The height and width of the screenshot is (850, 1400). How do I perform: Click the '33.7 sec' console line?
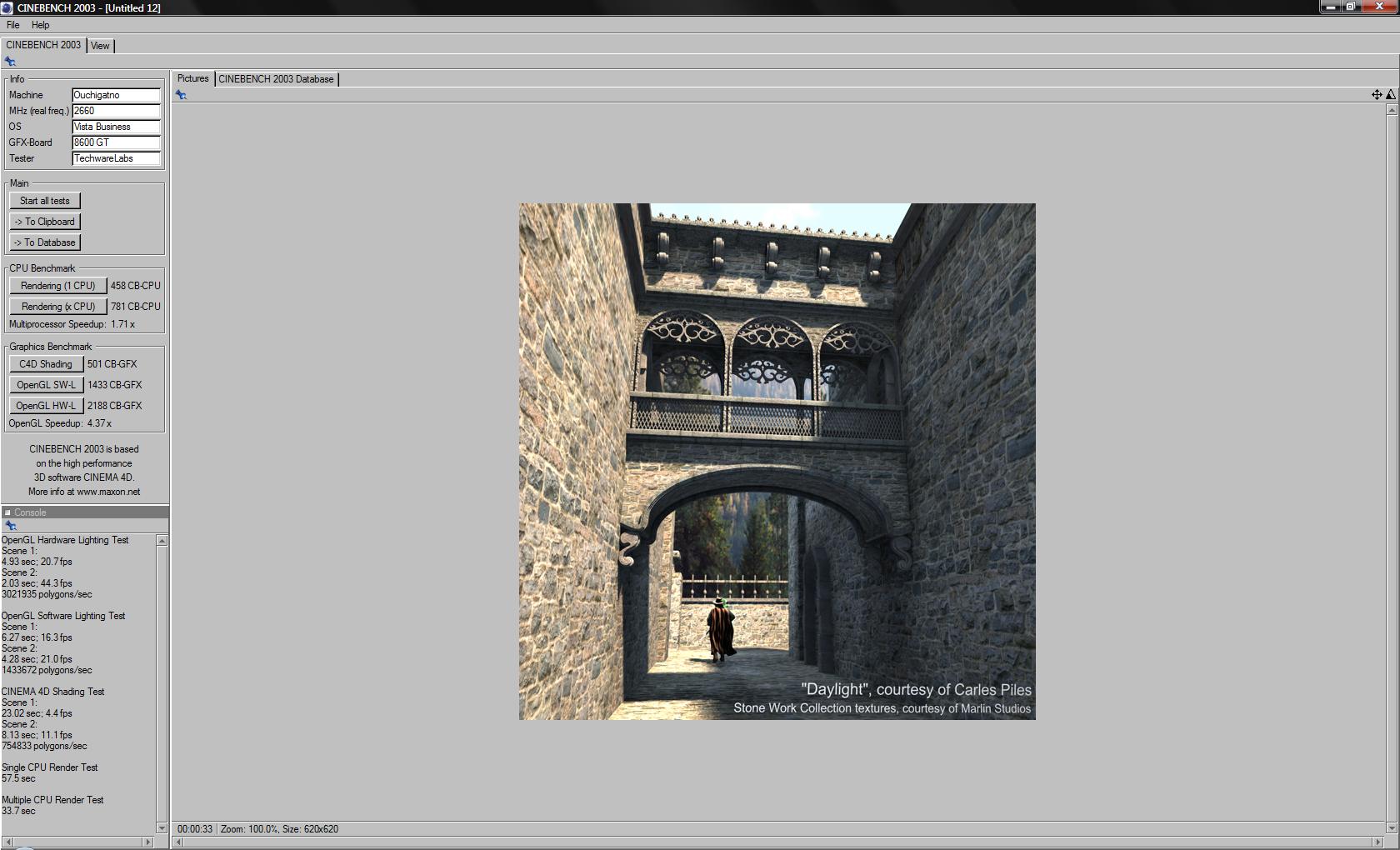[x=18, y=811]
